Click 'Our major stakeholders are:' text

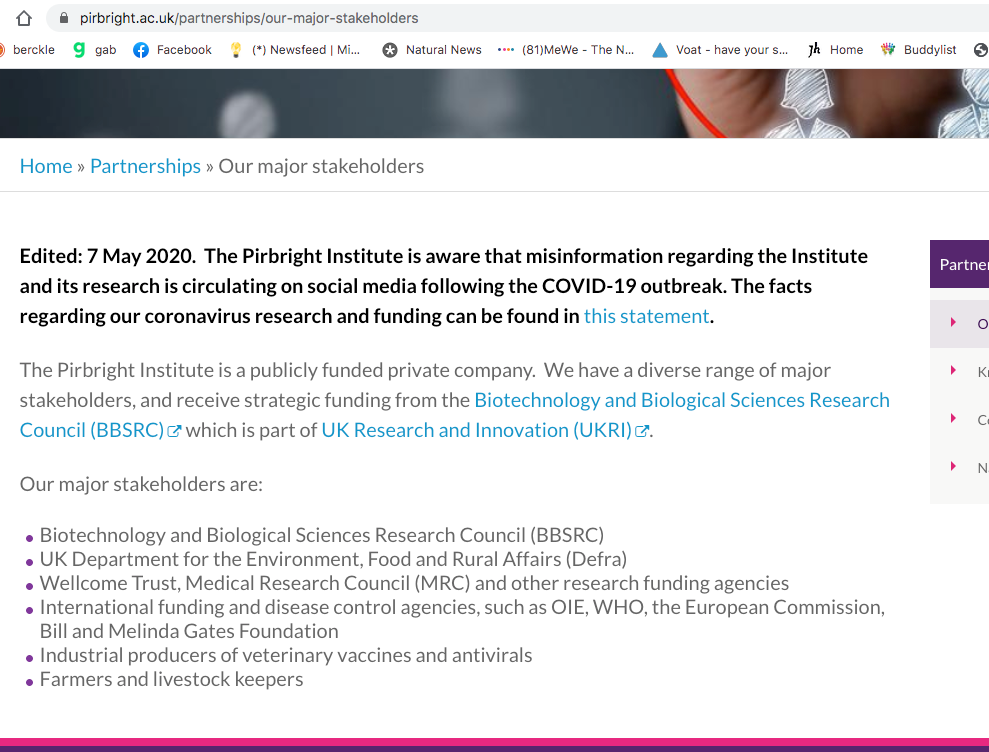(x=141, y=484)
